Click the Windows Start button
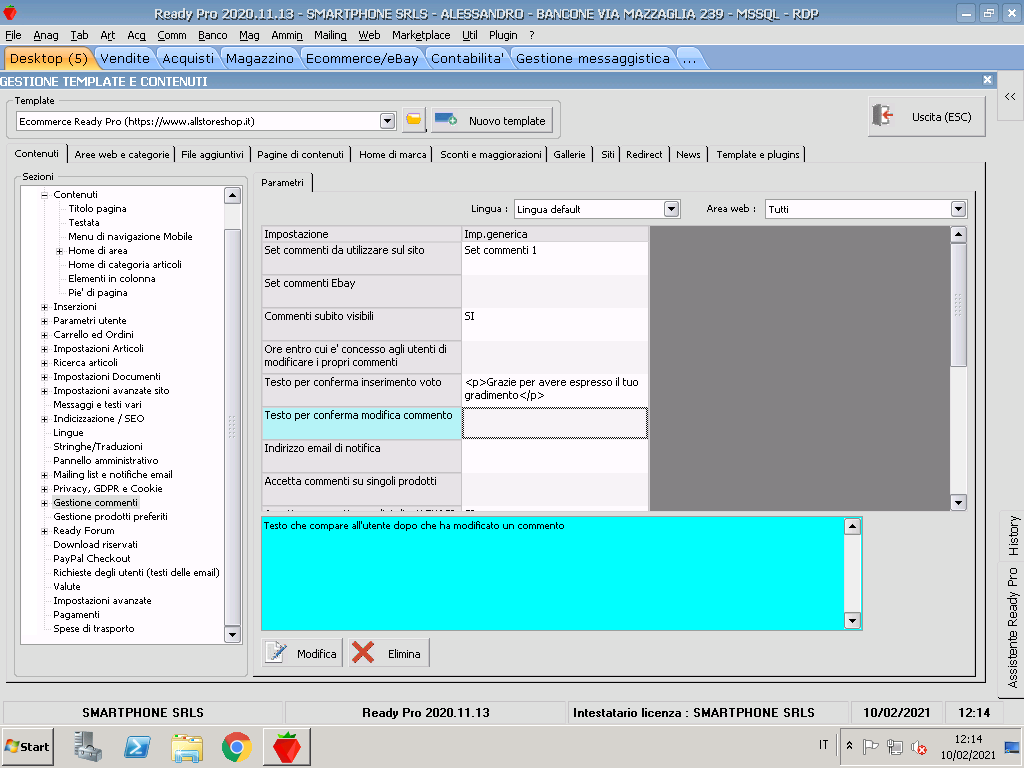 pyautogui.click(x=27, y=746)
